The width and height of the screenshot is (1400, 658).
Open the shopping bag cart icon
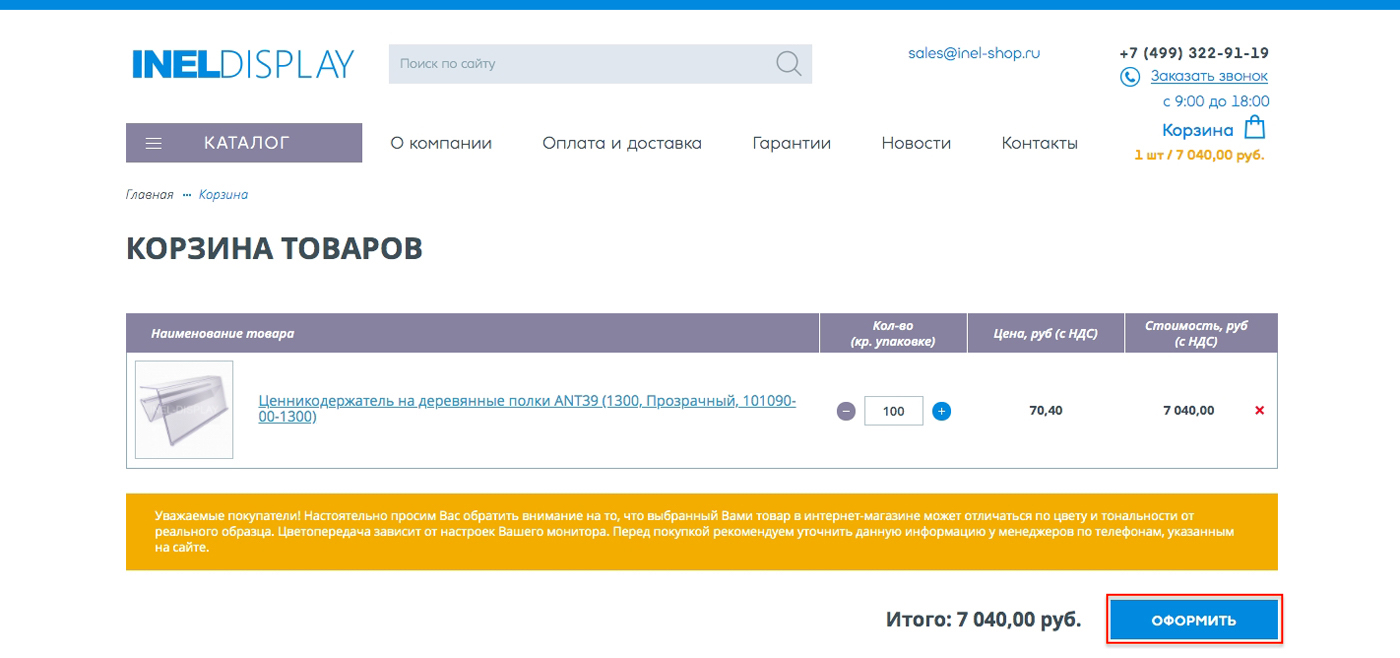(x=1255, y=128)
